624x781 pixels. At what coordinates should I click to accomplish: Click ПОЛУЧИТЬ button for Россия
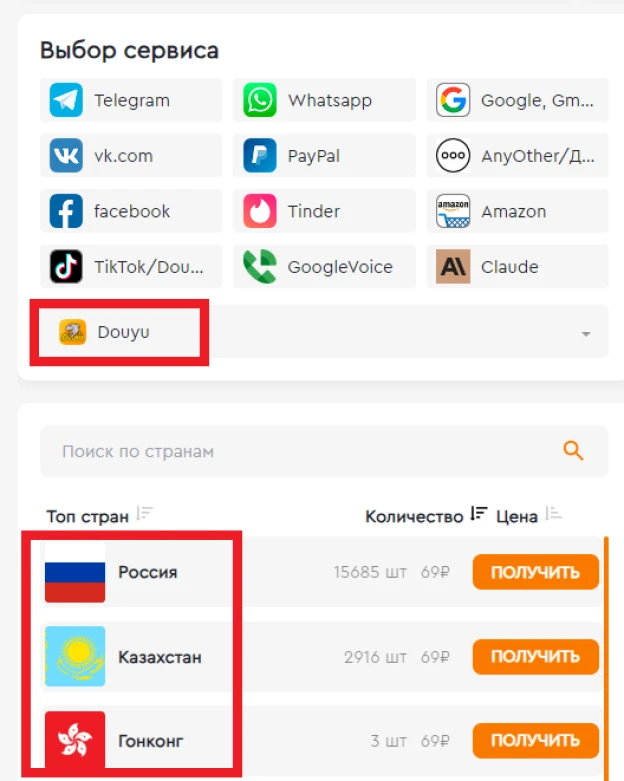tap(535, 572)
